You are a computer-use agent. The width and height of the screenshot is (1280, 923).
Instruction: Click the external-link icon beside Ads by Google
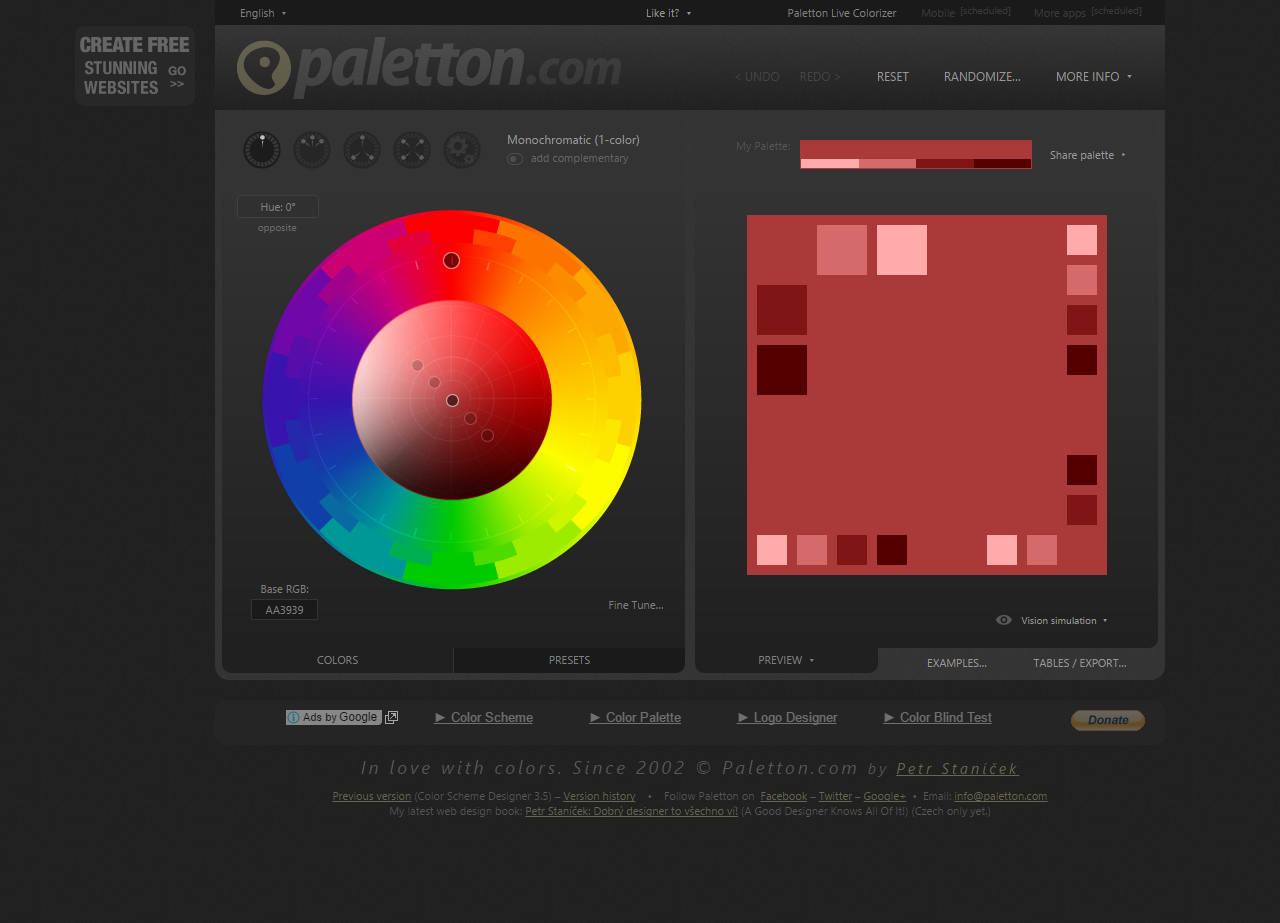(390, 717)
